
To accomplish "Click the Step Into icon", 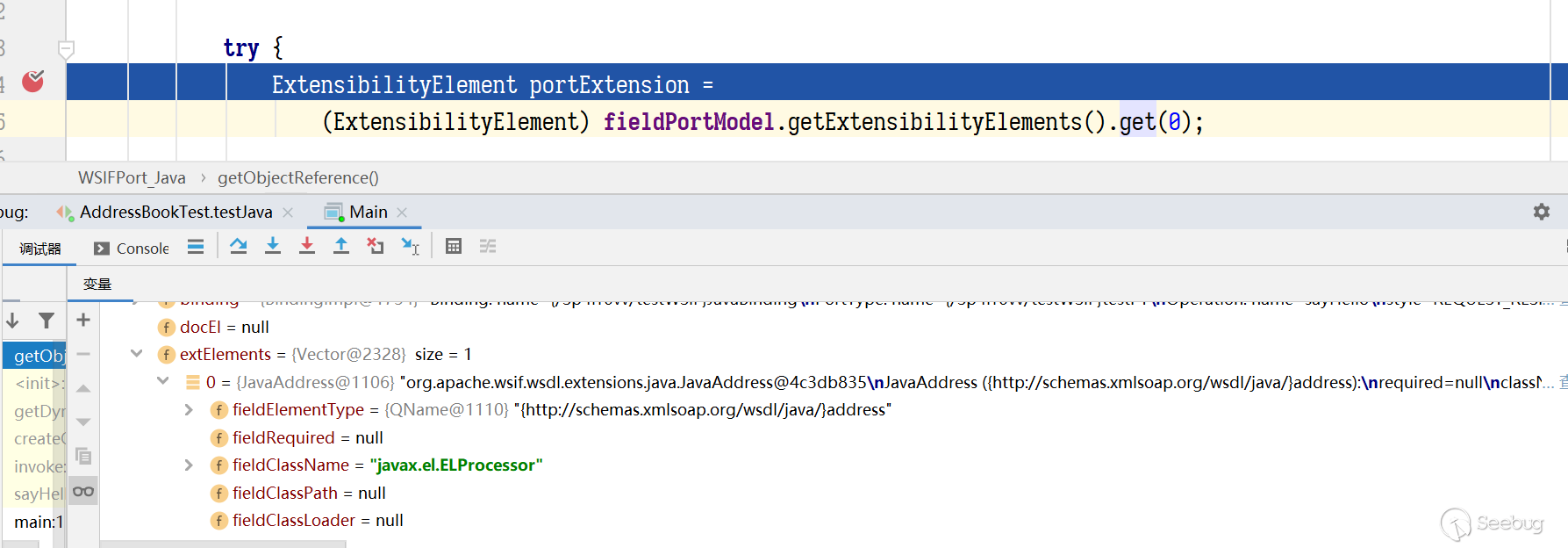I will pyautogui.click(x=273, y=247).
